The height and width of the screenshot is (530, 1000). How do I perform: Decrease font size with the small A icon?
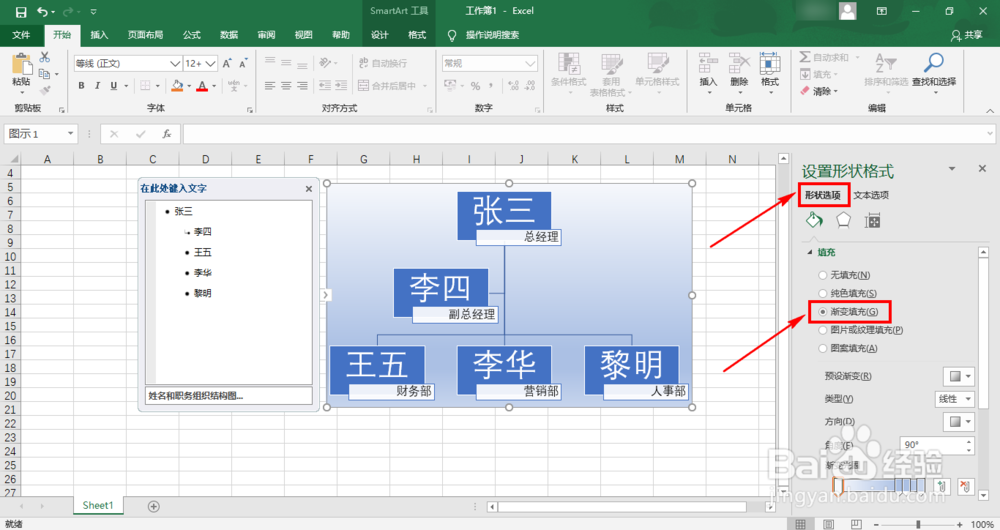[x=243, y=63]
